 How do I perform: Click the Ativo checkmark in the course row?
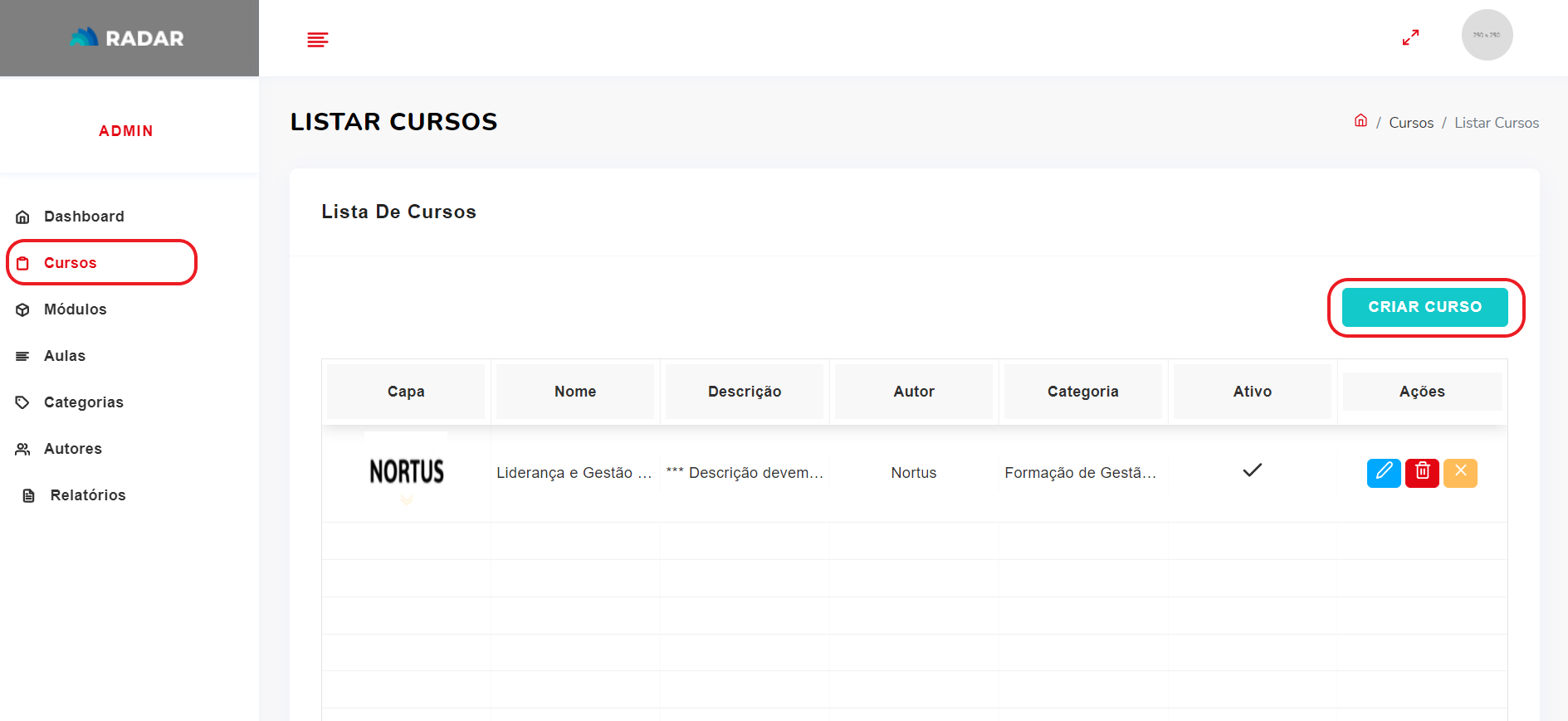(1252, 470)
